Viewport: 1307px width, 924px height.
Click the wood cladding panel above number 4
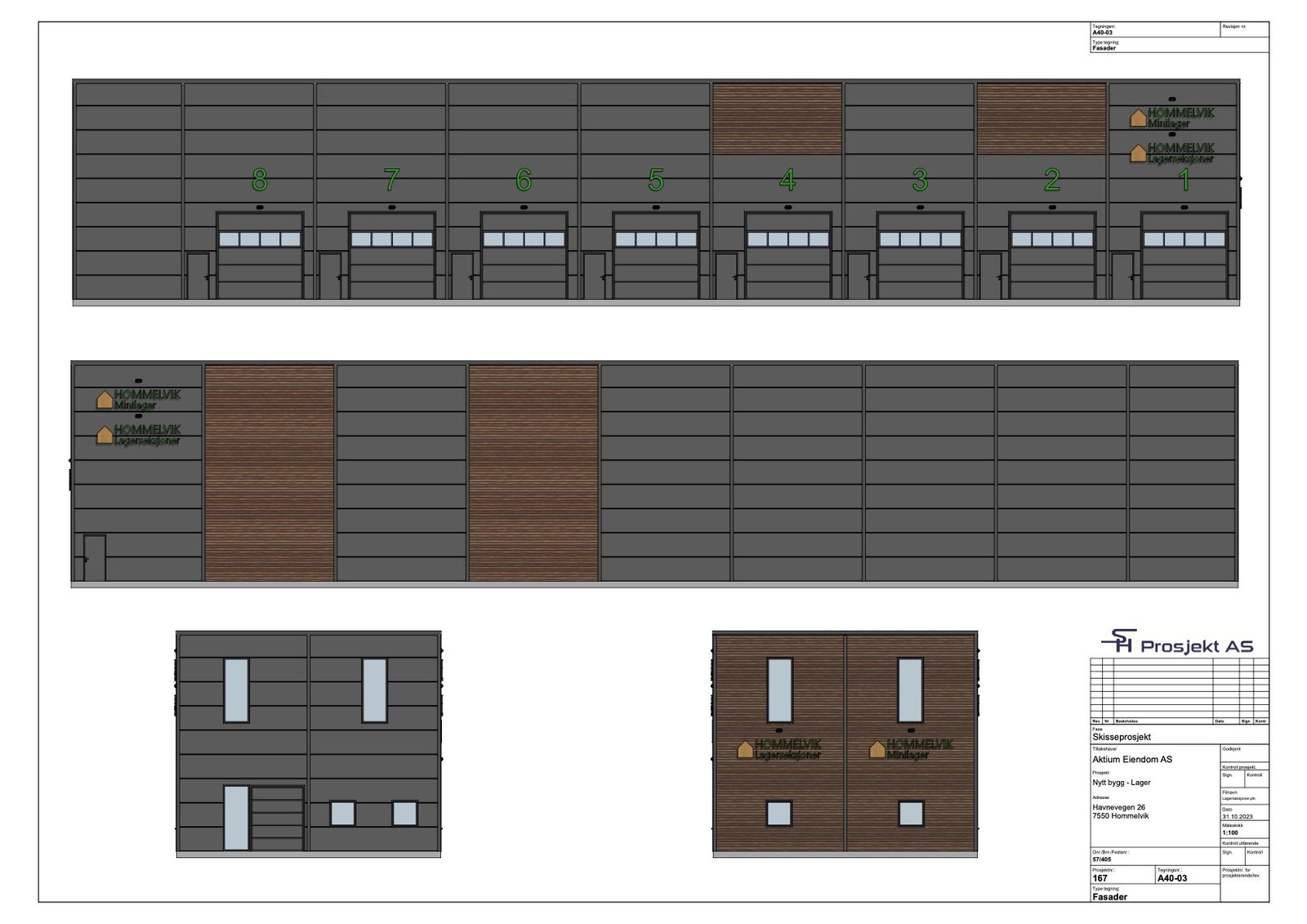[x=777, y=118]
